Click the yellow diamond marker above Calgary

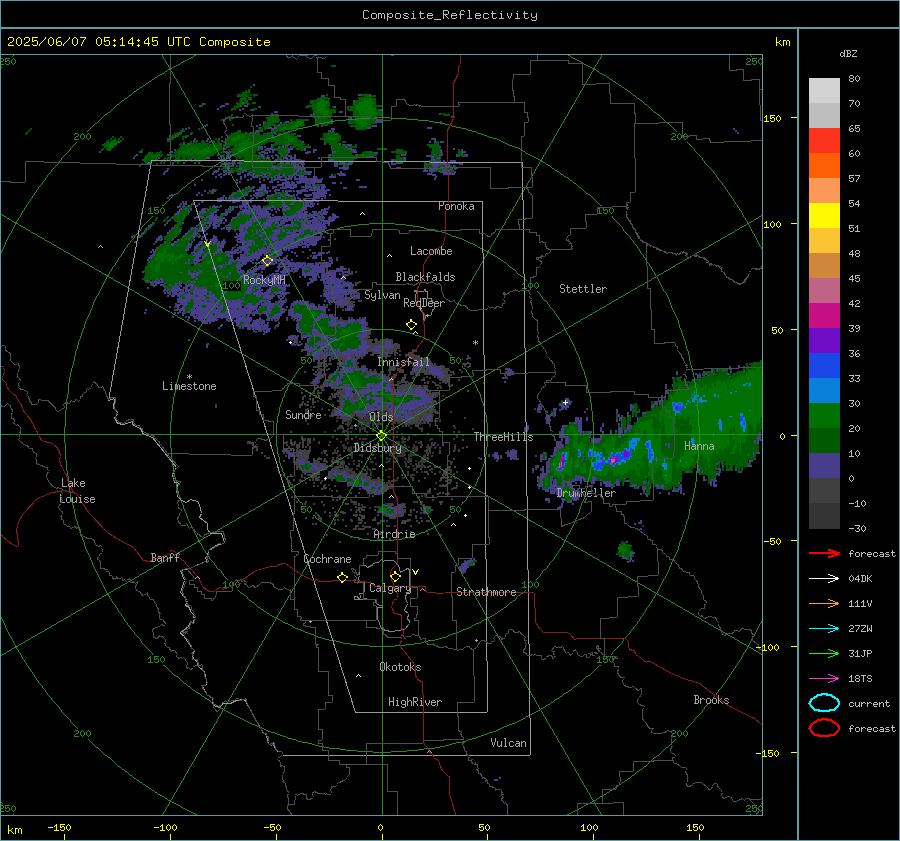pyautogui.click(x=395, y=576)
